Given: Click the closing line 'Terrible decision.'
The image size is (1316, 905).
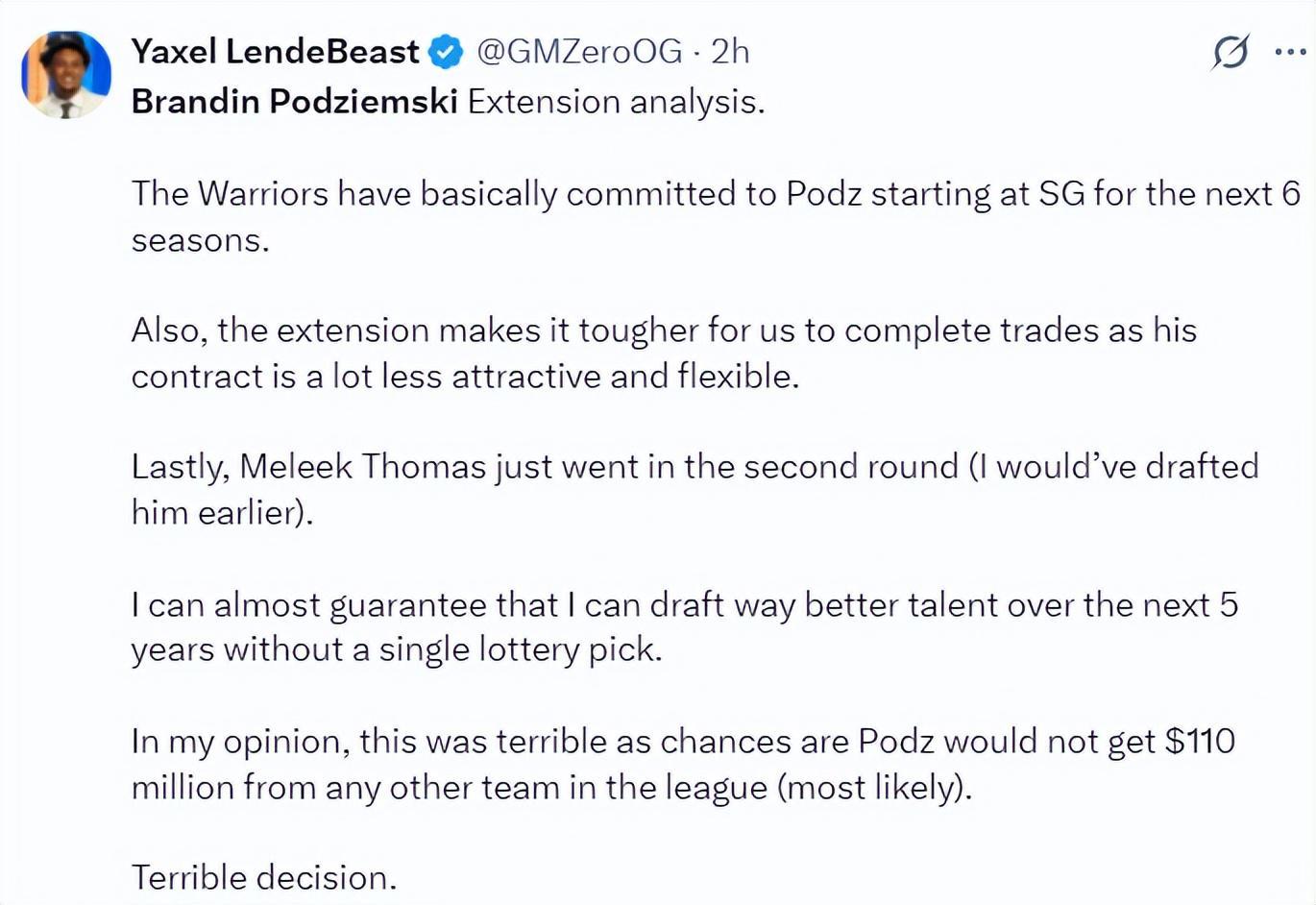Looking at the screenshot, I should pos(263,877).
